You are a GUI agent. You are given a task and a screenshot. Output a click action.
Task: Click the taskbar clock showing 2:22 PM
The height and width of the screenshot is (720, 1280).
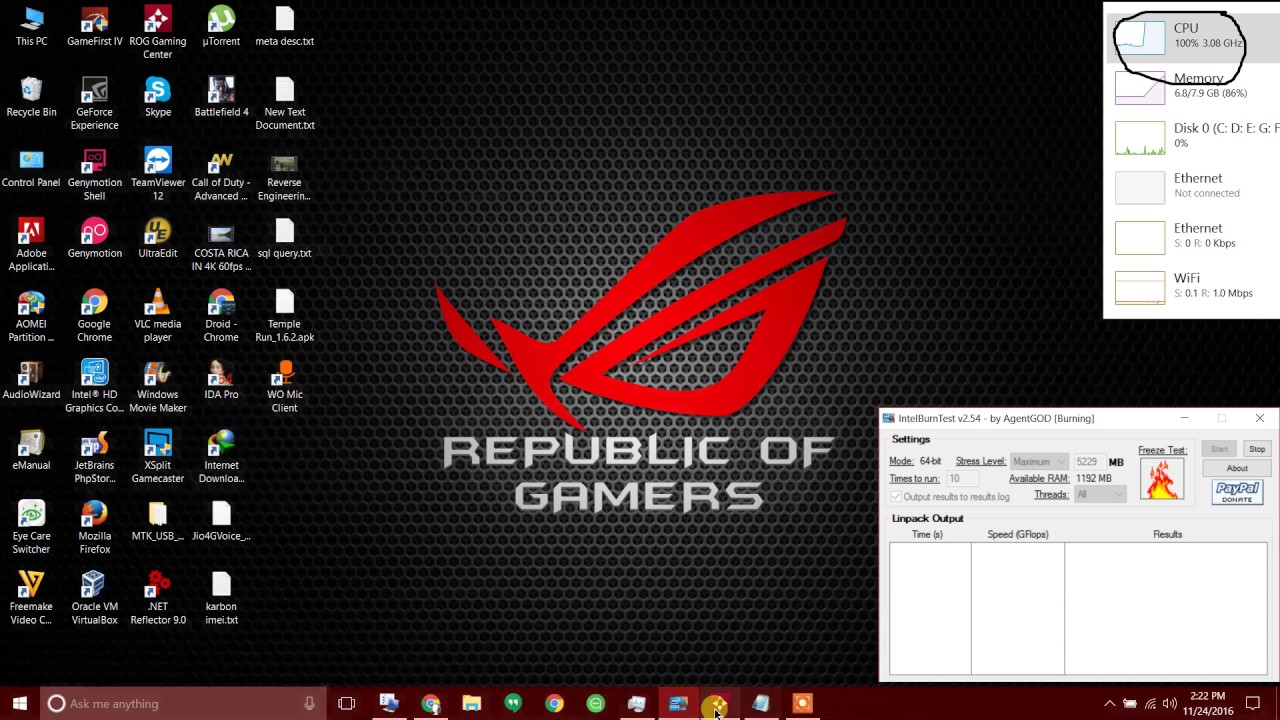pos(1206,703)
